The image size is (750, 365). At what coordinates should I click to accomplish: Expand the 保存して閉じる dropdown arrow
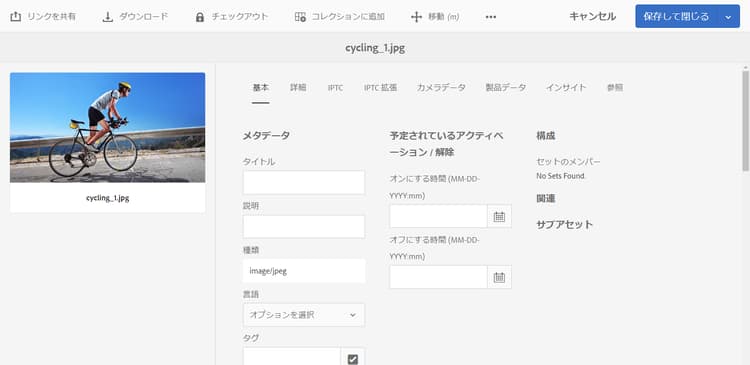point(728,17)
